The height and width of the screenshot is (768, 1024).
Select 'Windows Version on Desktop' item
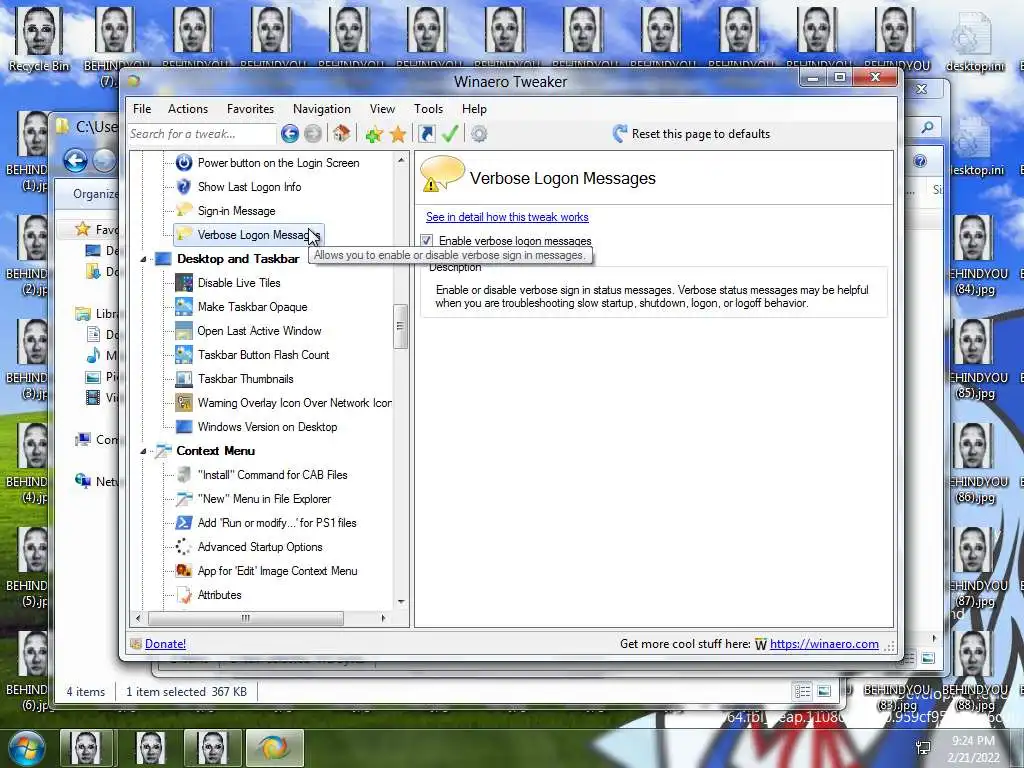267,427
